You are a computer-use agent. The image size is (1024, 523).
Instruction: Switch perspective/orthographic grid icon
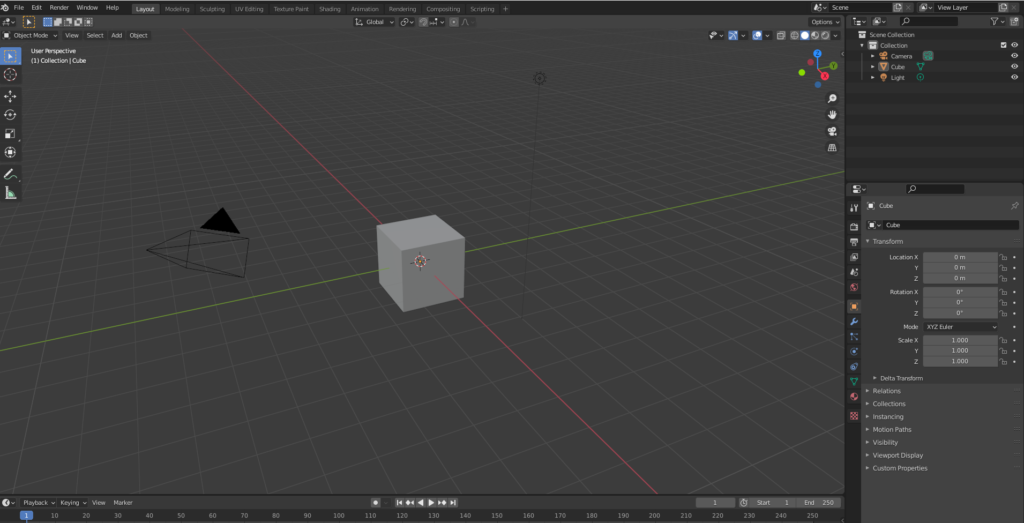832,148
